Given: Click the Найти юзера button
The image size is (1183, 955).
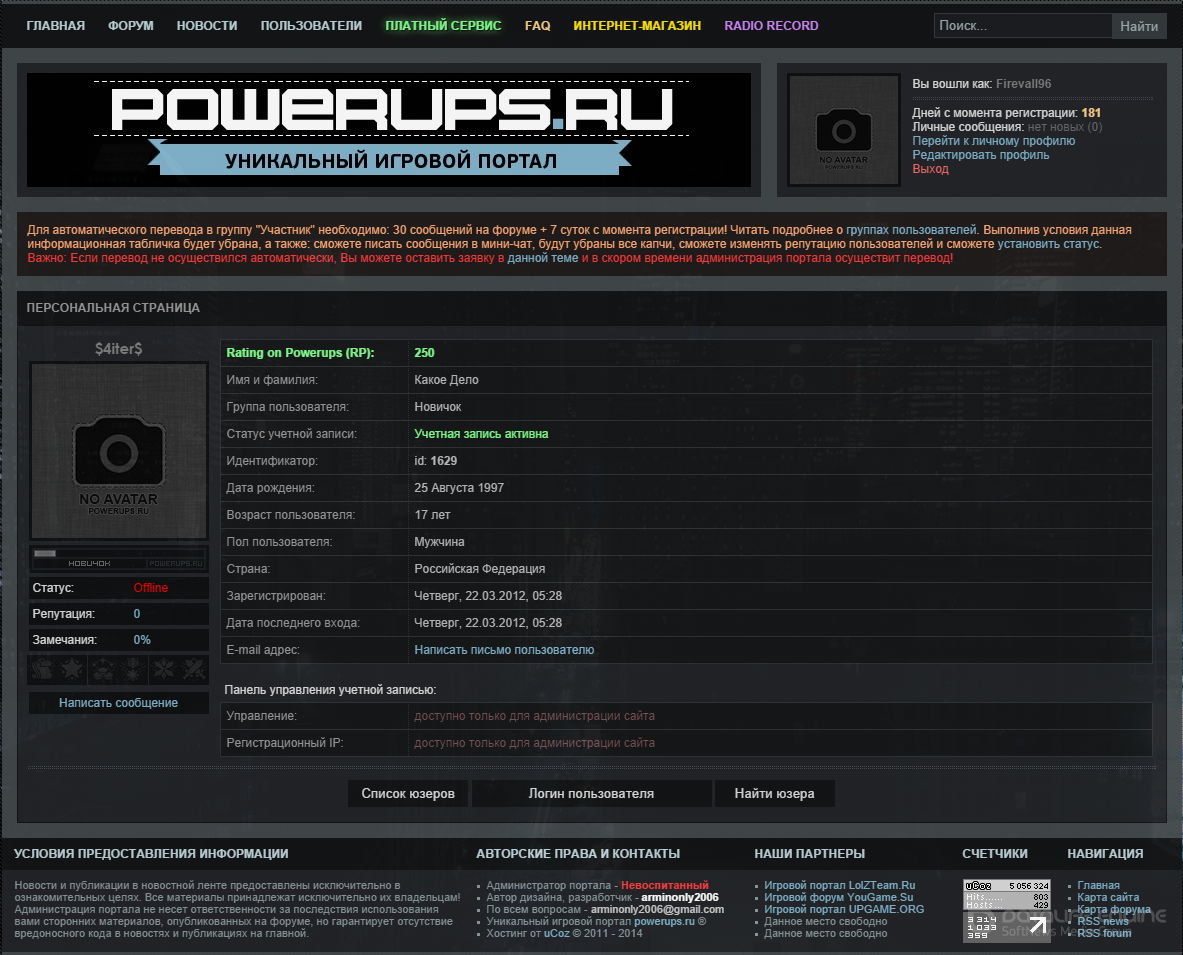Looking at the screenshot, I should click(774, 794).
